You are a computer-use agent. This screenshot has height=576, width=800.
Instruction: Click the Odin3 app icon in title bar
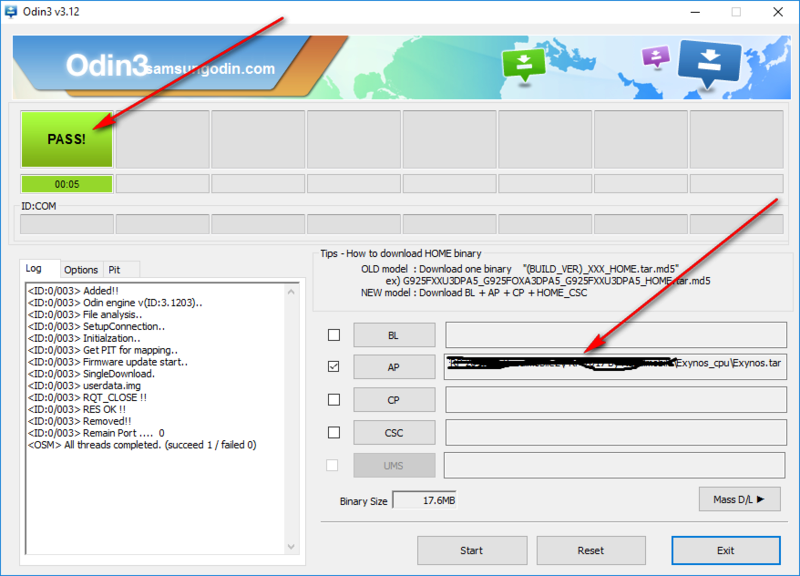[10, 11]
